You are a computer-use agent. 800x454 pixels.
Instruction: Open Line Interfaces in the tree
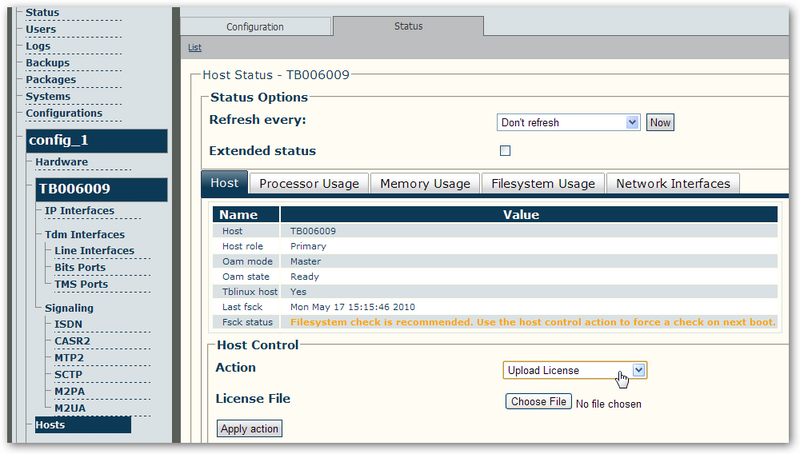click(x=94, y=251)
